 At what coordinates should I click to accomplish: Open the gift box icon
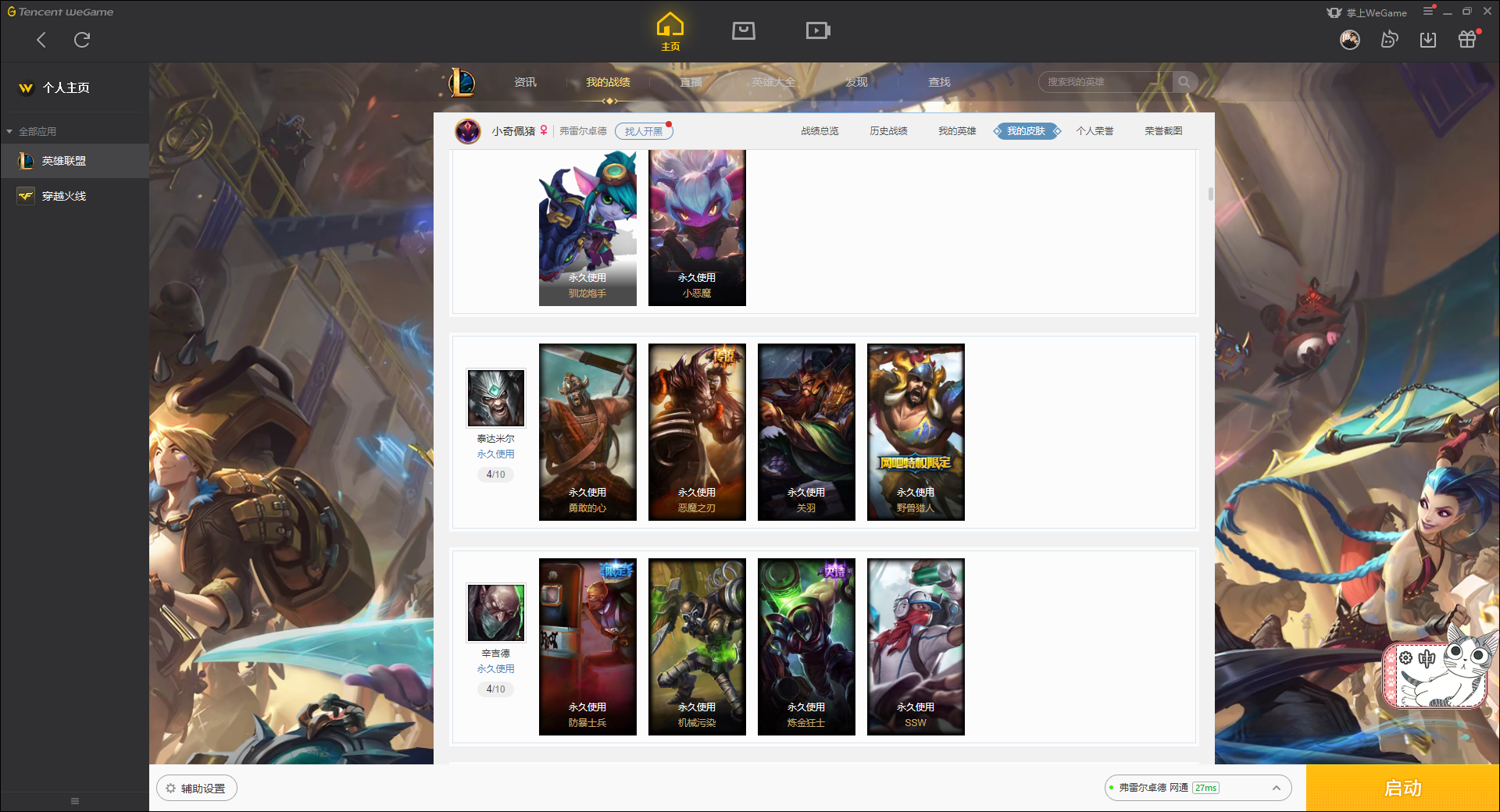1468,39
